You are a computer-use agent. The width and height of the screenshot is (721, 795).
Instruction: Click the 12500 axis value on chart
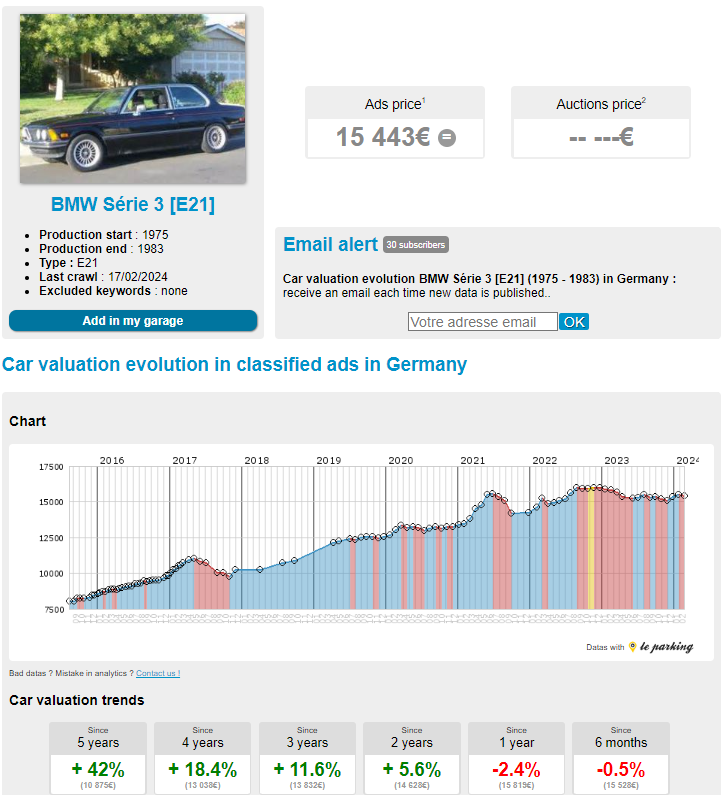(x=51, y=538)
